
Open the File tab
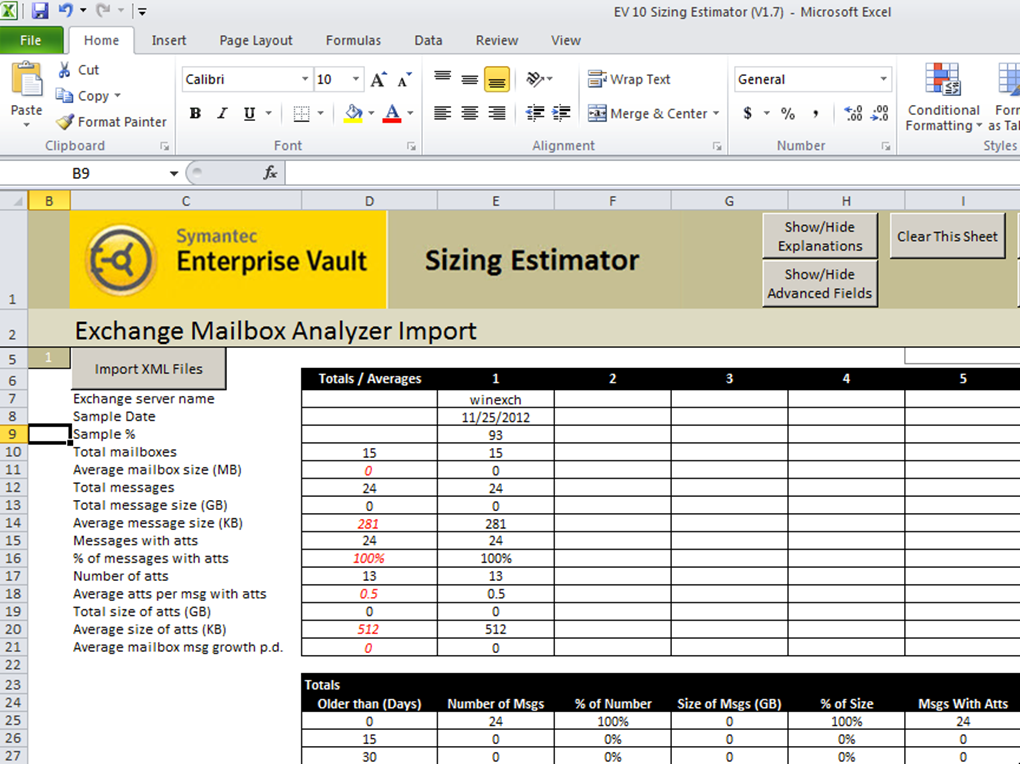coord(31,40)
